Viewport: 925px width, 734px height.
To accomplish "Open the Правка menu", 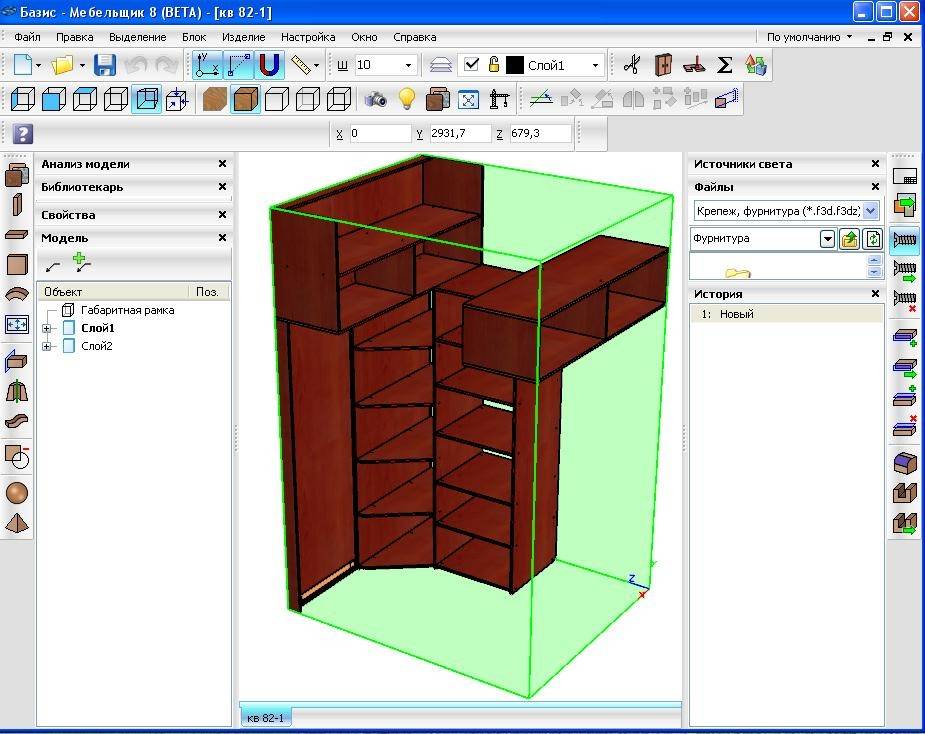I will pyautogui.click(x=74, y=37).
